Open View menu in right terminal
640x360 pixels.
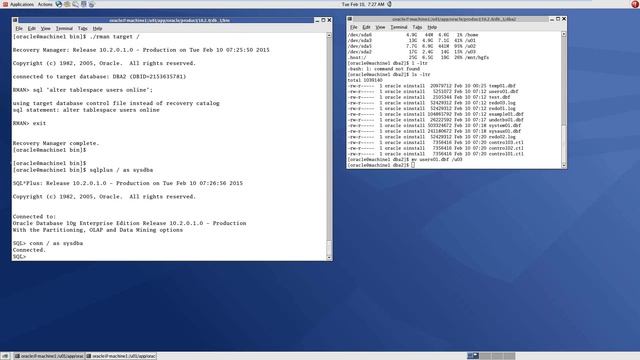380,27
